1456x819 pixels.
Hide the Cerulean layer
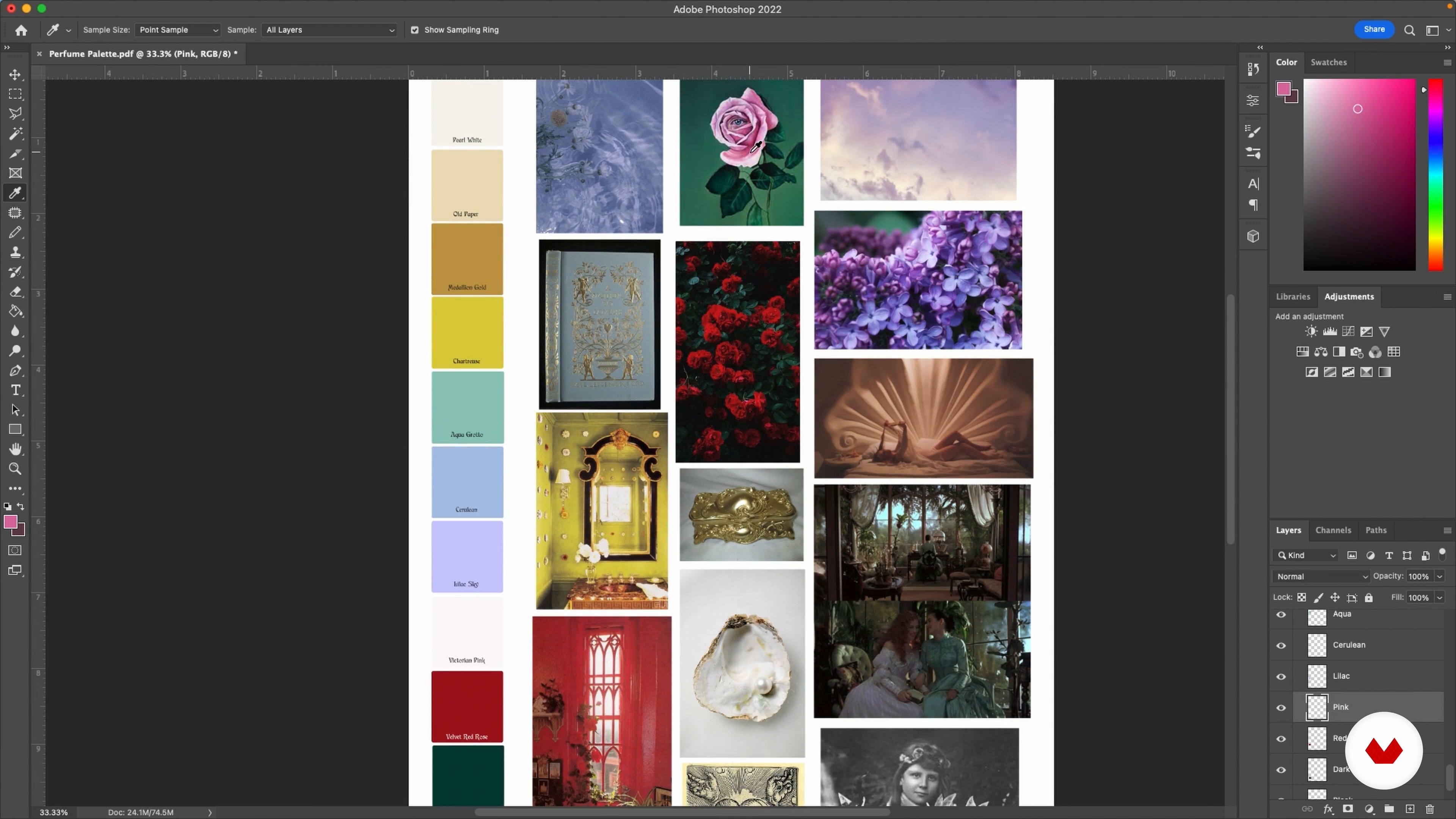click(x=1281, y=645)
